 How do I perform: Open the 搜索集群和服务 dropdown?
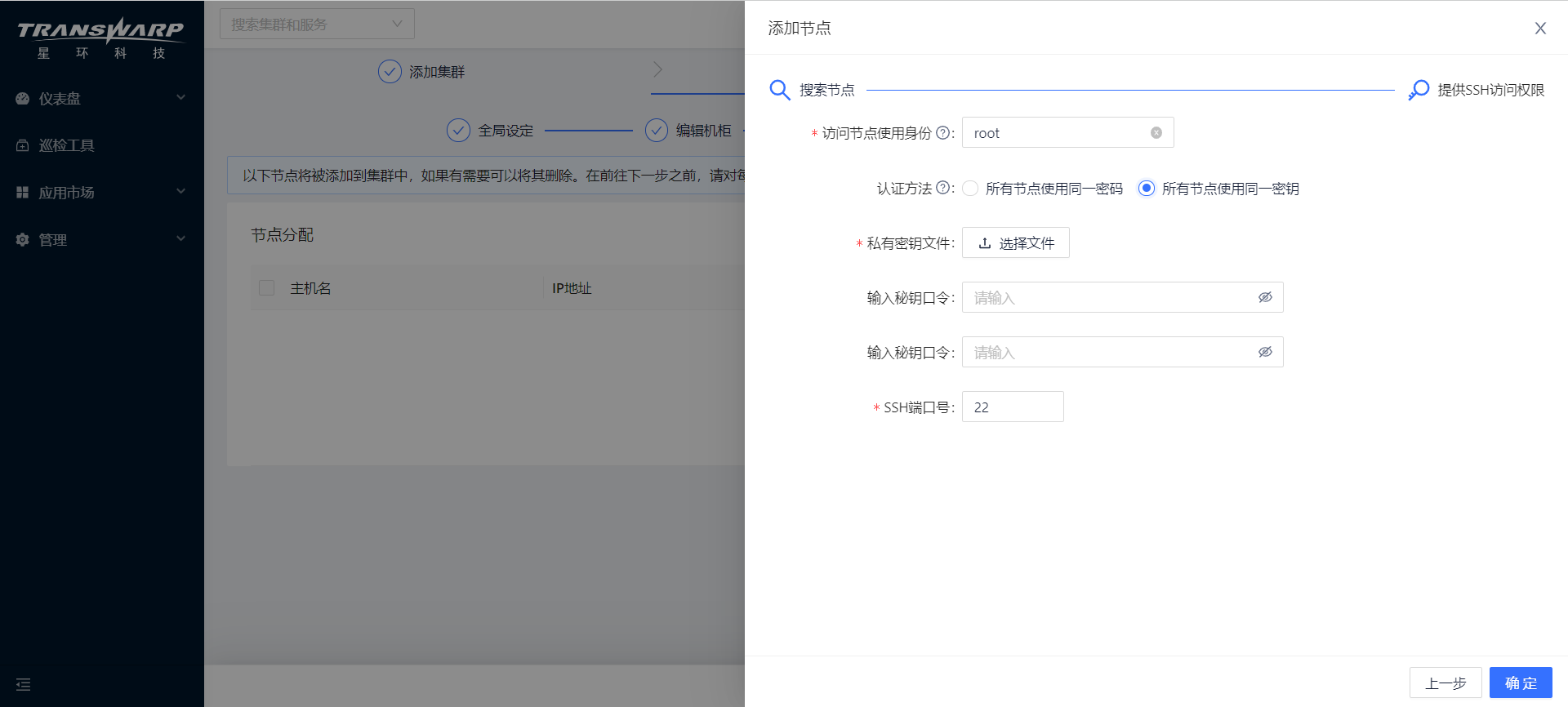click(317, 24)
